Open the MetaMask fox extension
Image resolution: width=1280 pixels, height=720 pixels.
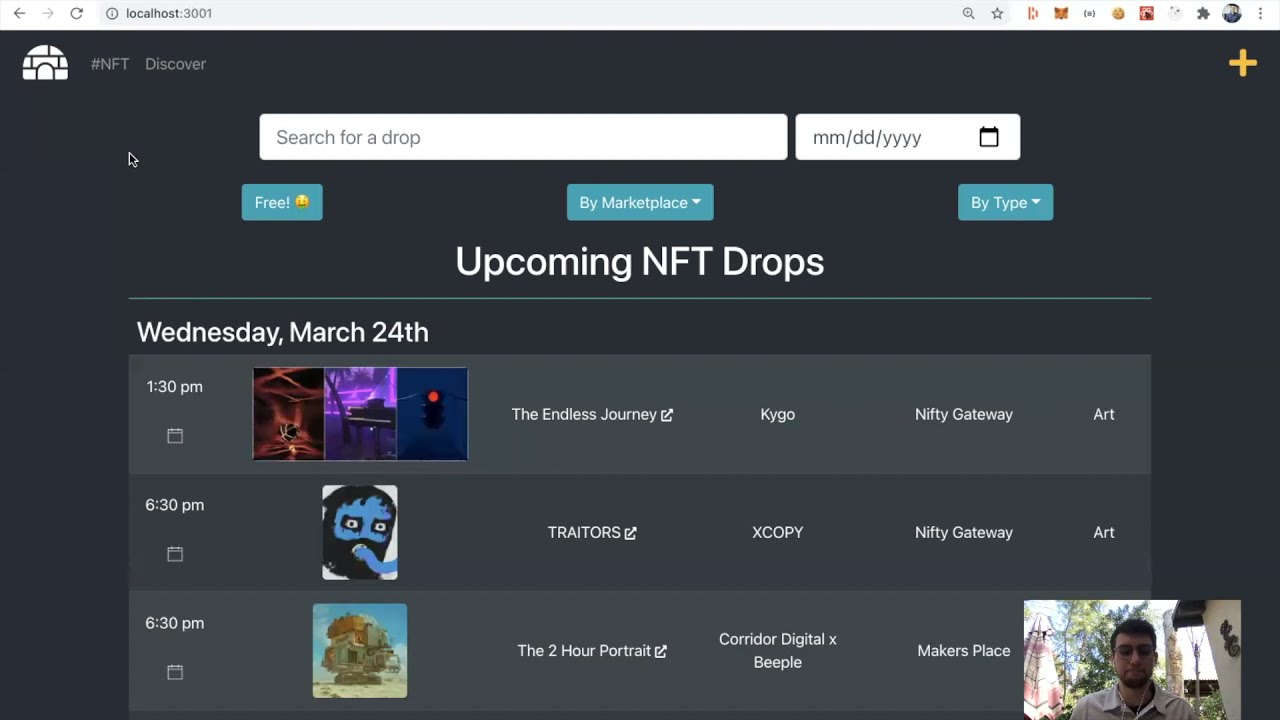pos(1061,13)
